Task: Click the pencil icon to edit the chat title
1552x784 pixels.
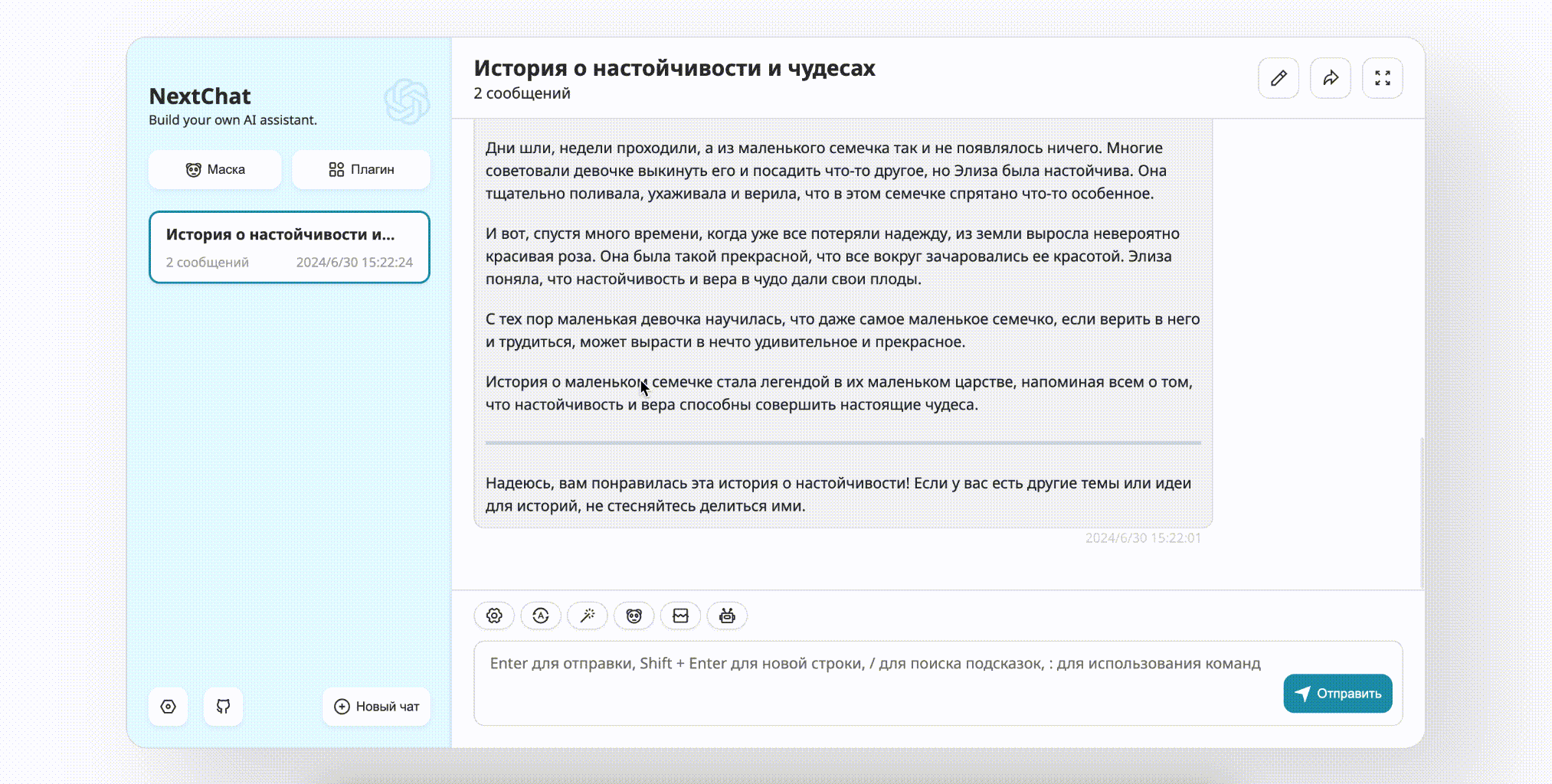Action: point(1279,78)
